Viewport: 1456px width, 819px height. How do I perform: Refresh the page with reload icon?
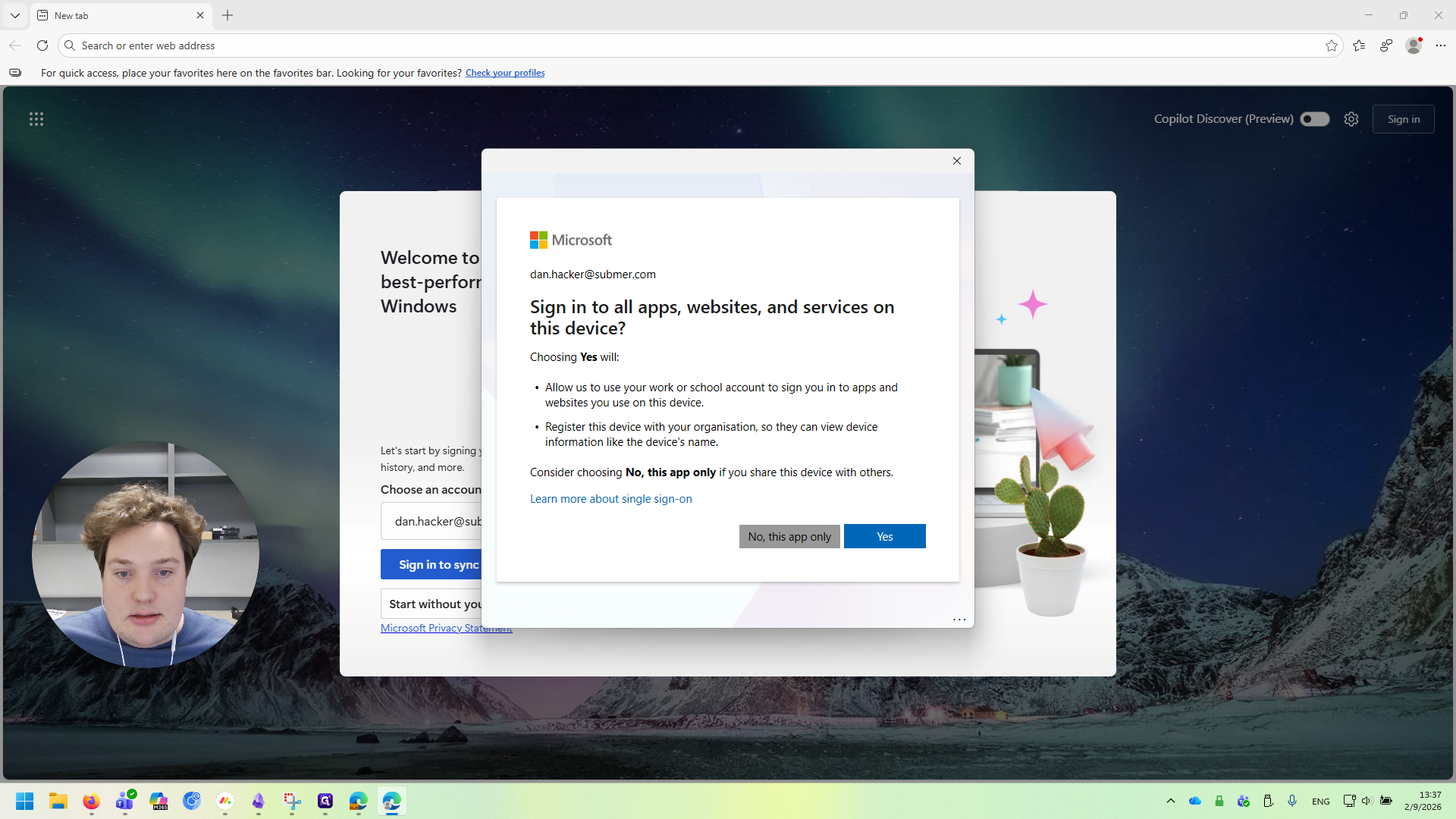click(42, 45)
